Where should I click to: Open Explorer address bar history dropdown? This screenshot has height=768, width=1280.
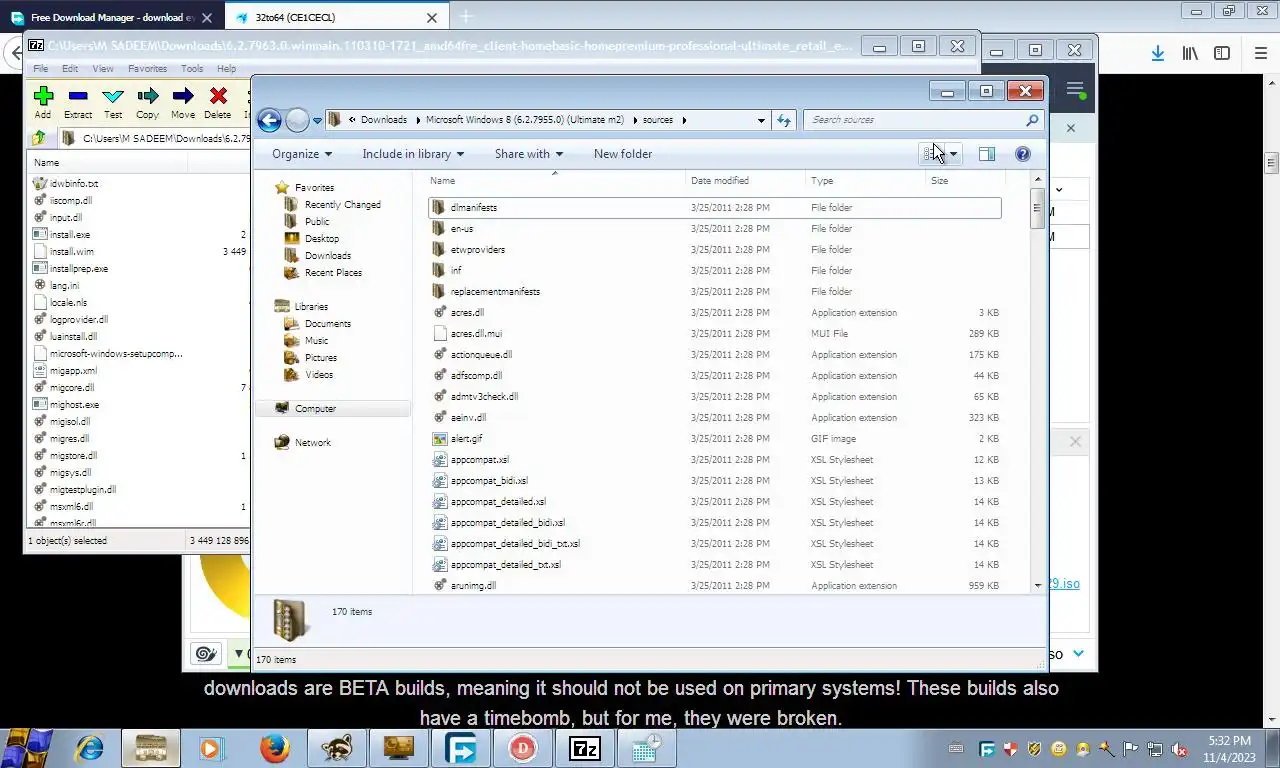tap(761, 120)
